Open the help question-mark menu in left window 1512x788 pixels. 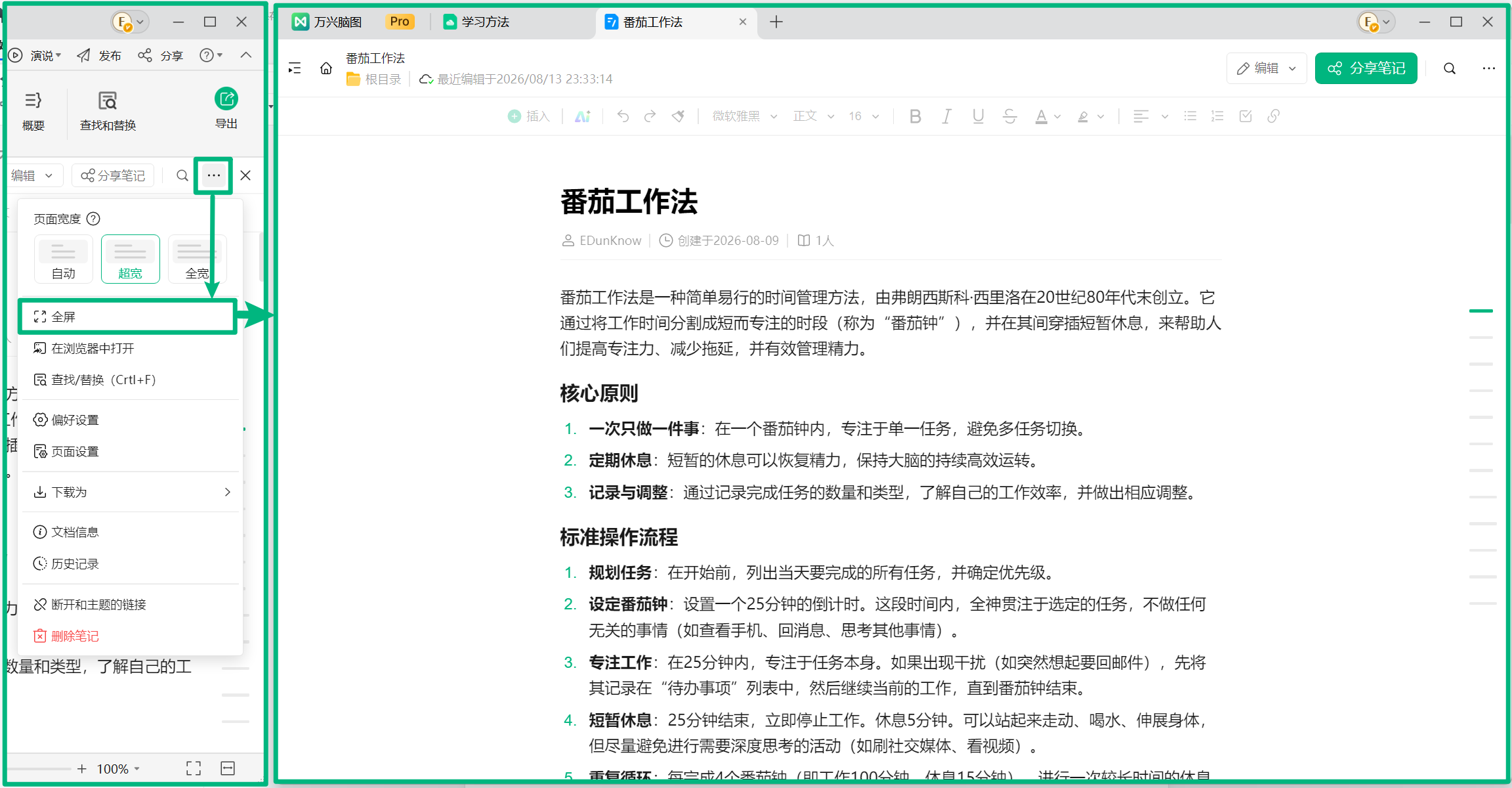click(211, 55)
